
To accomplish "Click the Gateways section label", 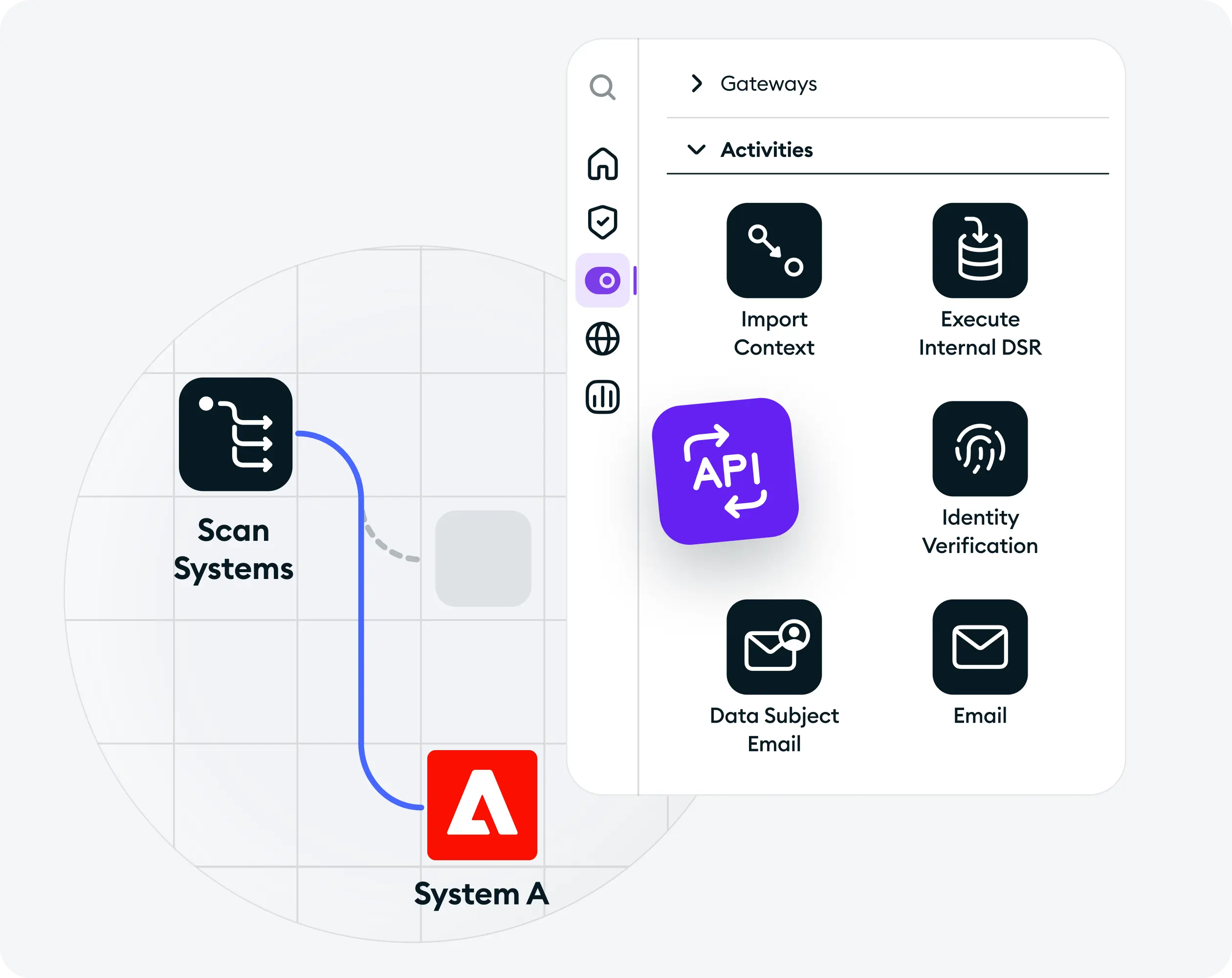I will click(x=768, y=84).
